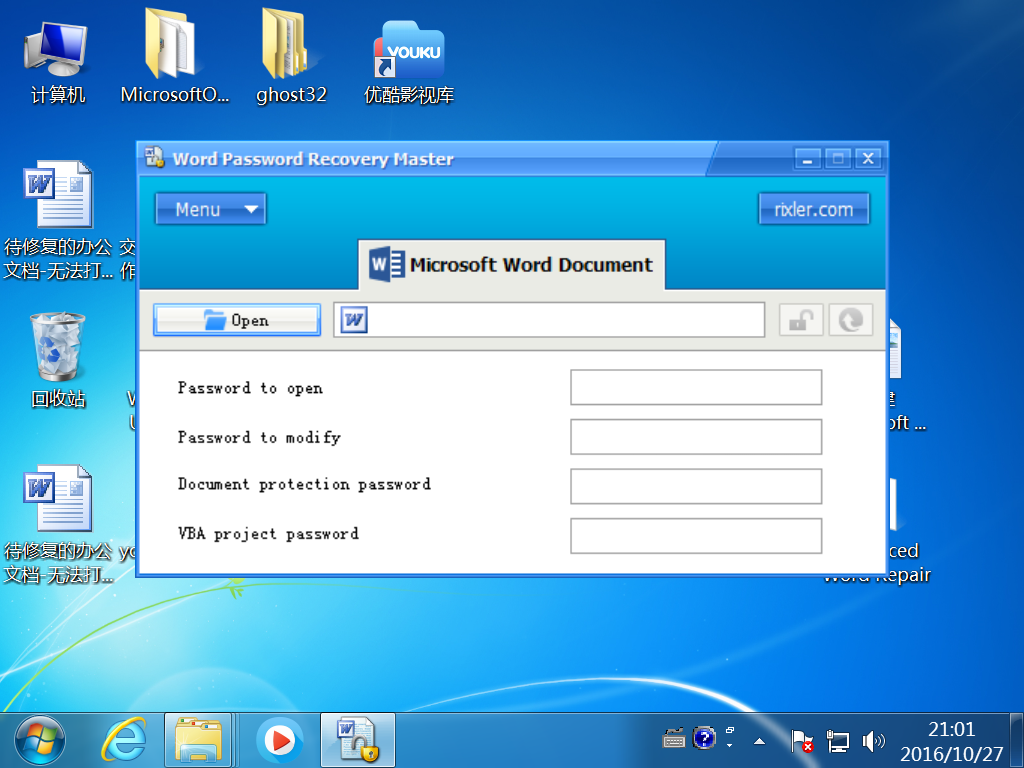Image resolution: width=1024 pixels, height=768 pixels.
Task: Select the upper 待修复的办公文档 Word file
Action: 57,221
